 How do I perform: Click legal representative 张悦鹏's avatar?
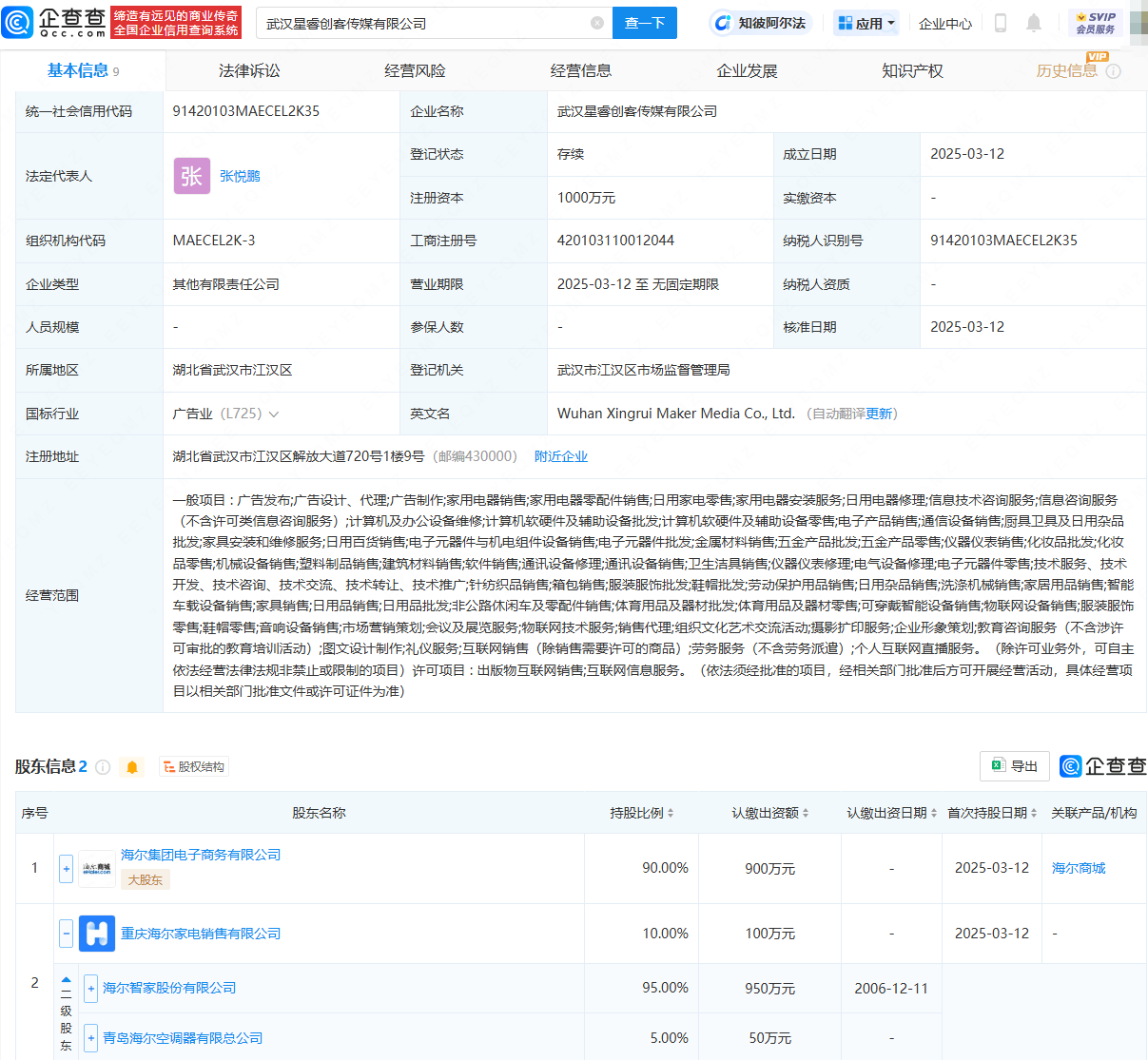click(x=191, y=176)
